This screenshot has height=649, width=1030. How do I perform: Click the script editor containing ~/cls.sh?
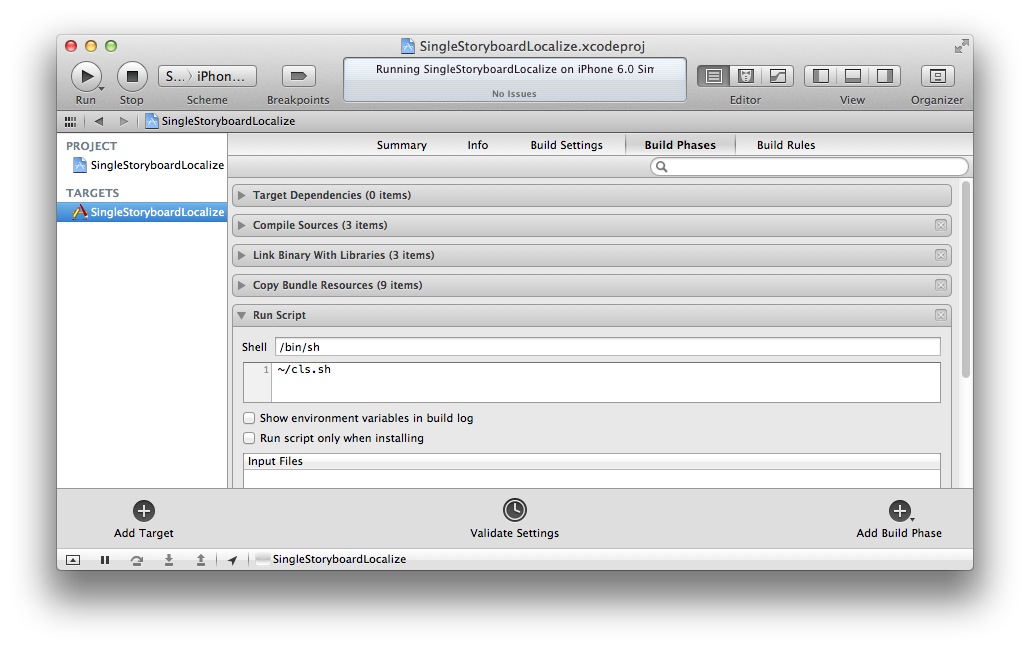tap(592, 382)
